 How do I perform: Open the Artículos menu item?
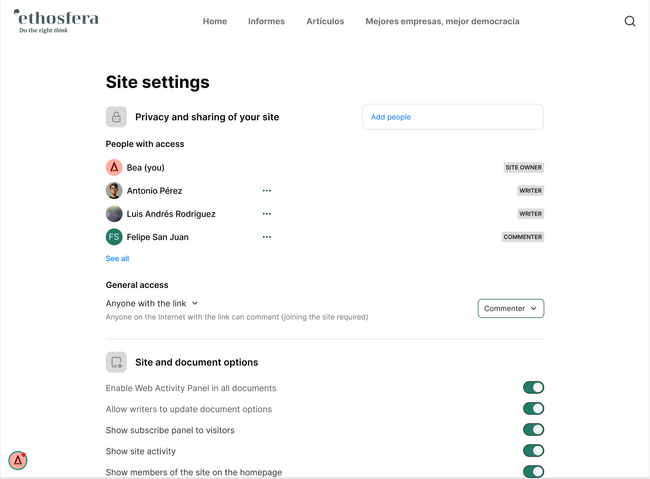coord(325,21)
